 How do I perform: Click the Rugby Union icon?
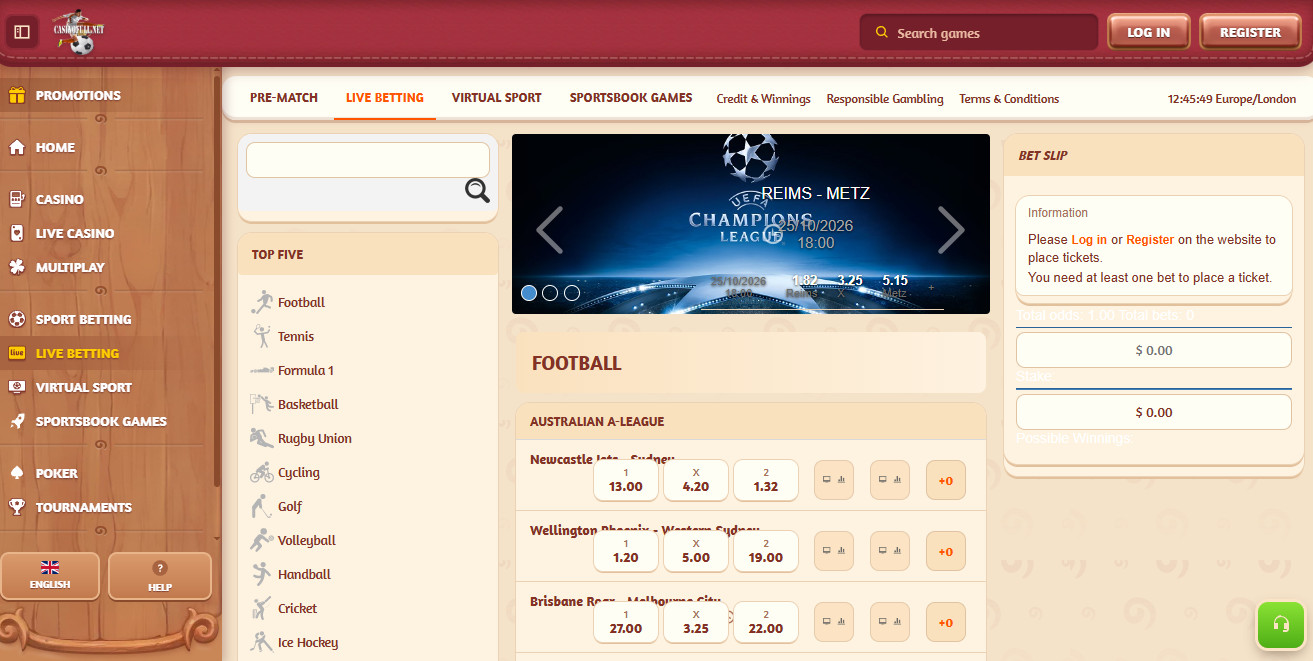tap(262, 438)
